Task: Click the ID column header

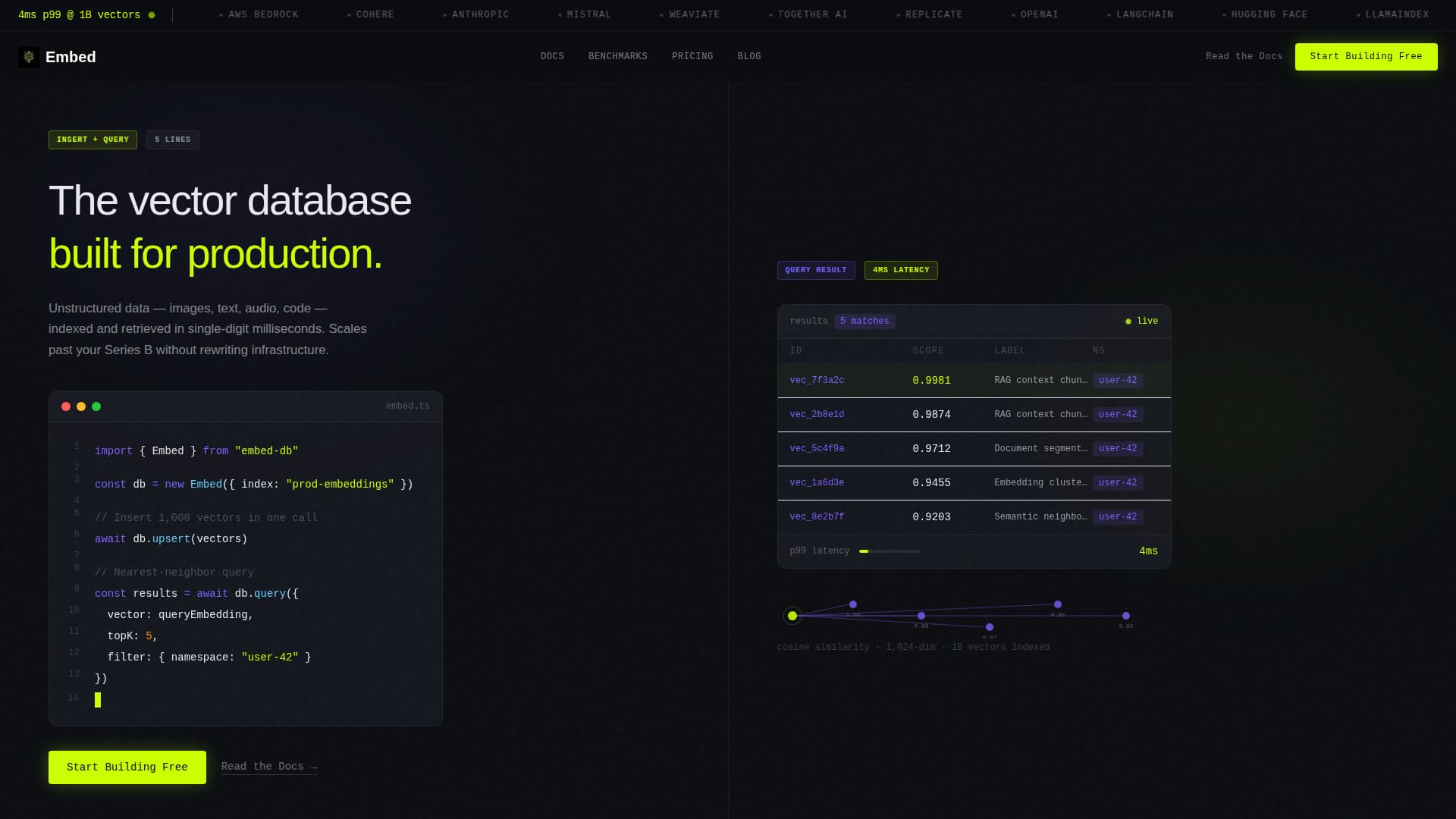Action: pyautogui.click(x=795, y=351)
